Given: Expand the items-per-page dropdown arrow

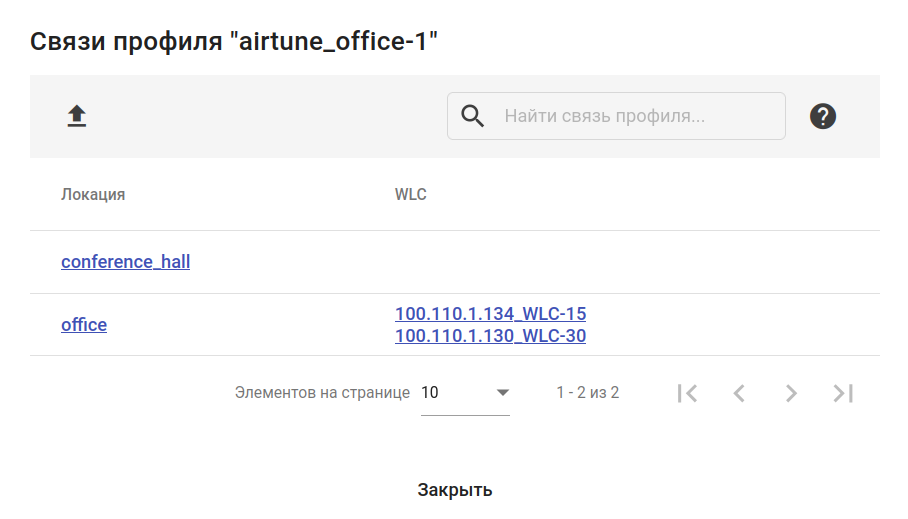Looking at the screenshot, I should pos(503,393).
